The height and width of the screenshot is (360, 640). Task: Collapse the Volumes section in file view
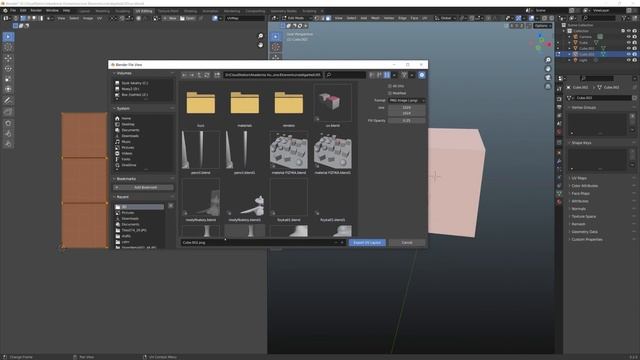124,73
